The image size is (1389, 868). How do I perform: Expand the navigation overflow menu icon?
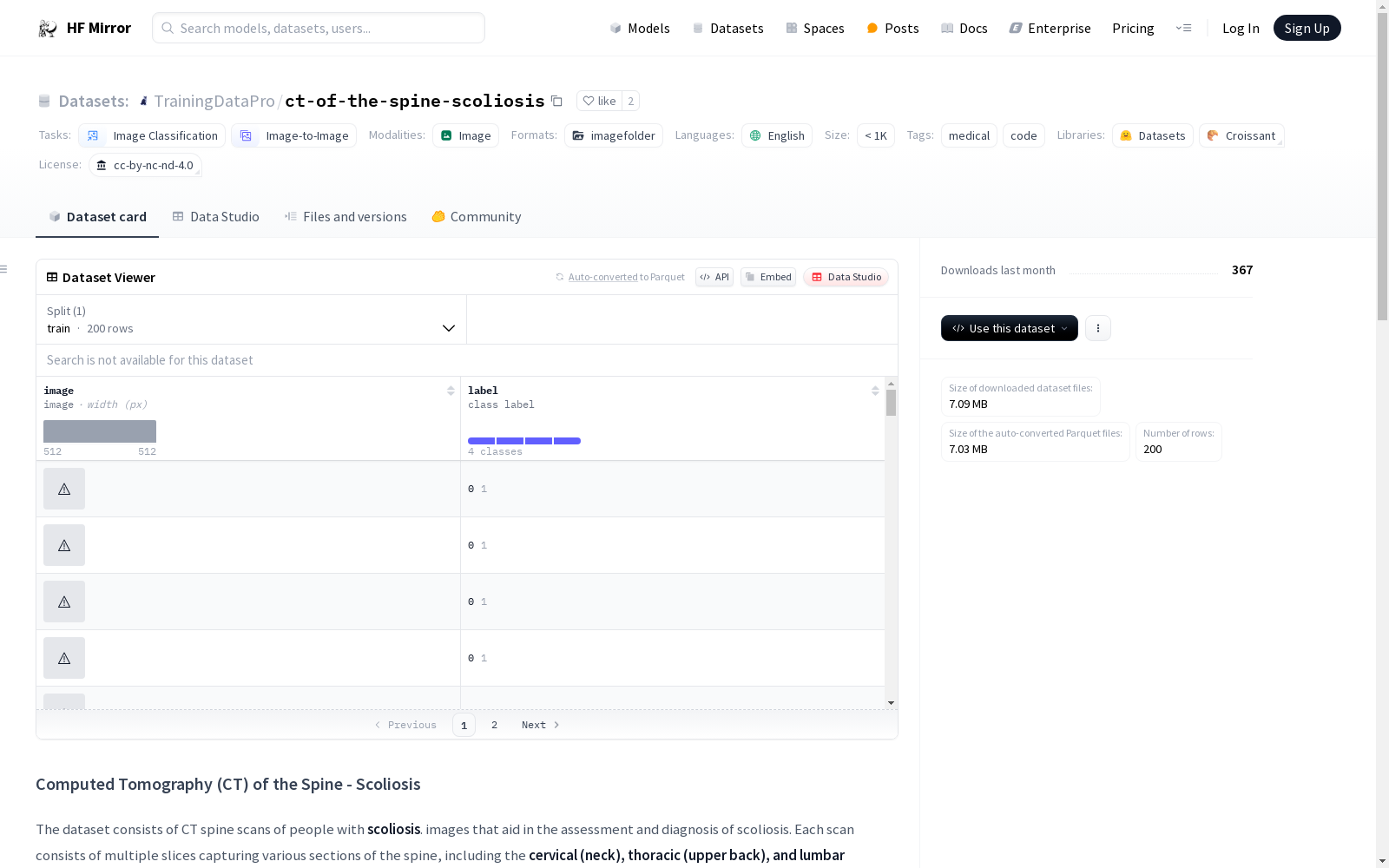coord(1183,28)
